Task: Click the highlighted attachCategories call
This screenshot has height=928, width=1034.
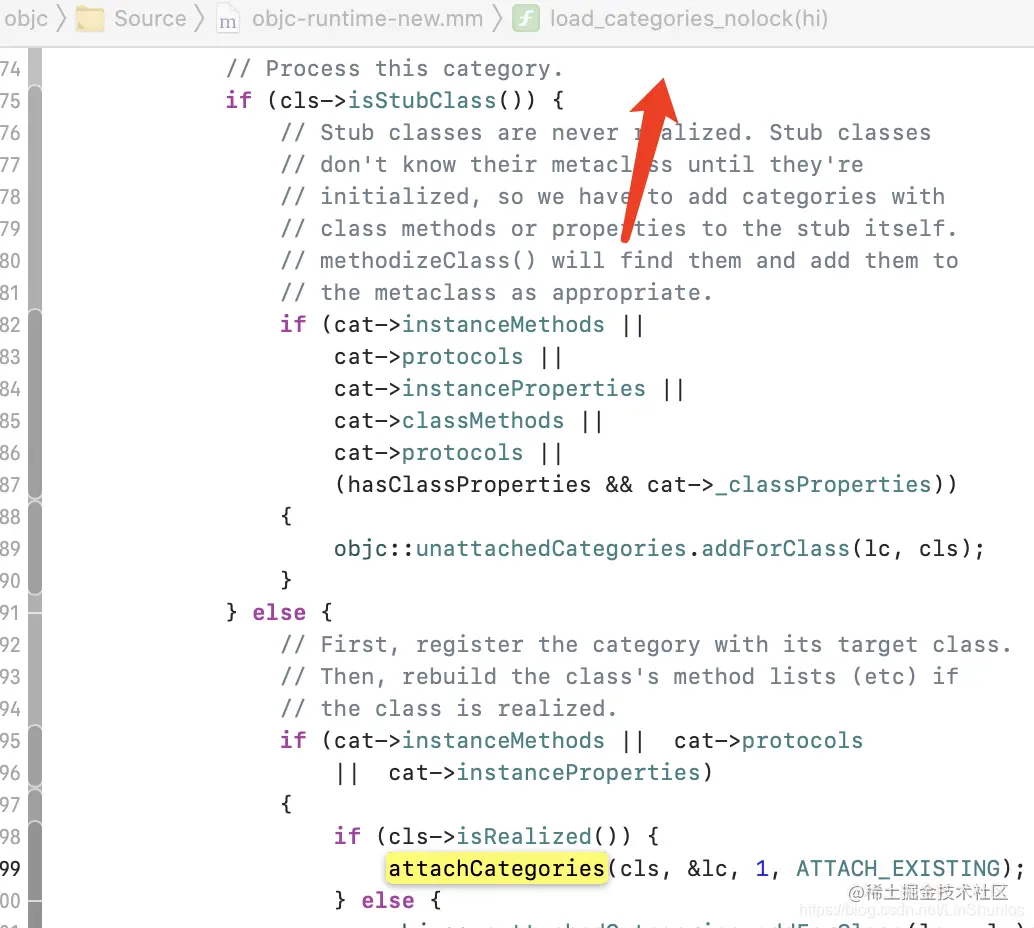Action: (x=496, y=868)
